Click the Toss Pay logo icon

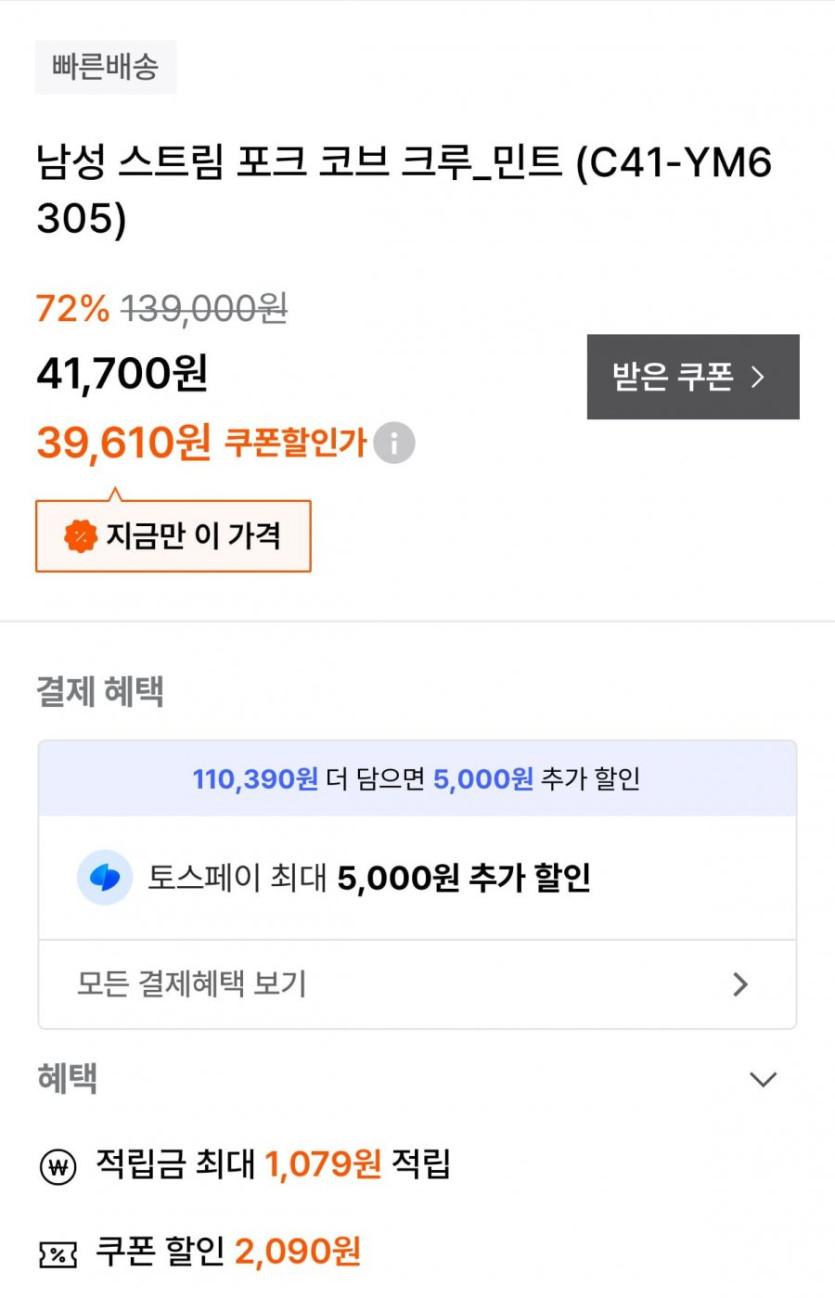click(105, 877)
